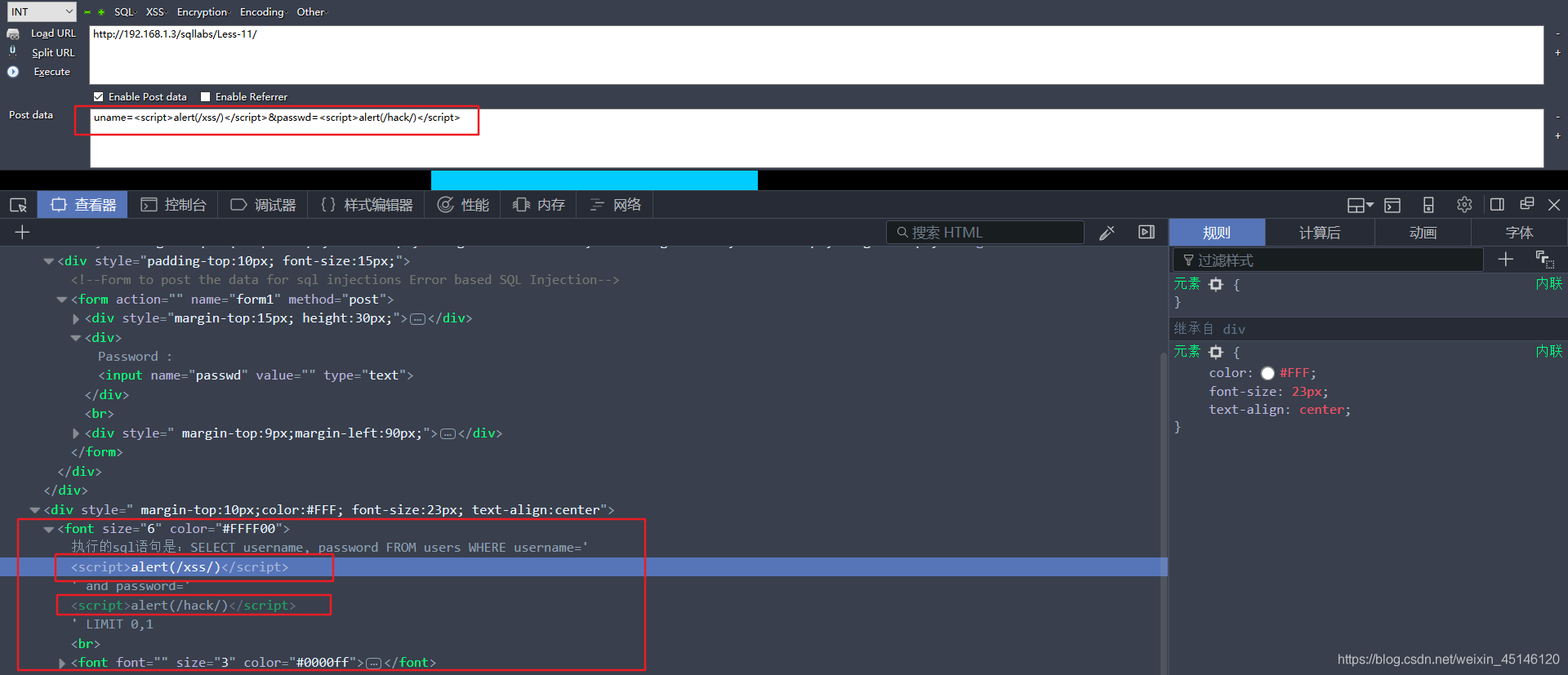This screenshot has width=1568, height=675.
Task: Focus the 过滤样式 filter styles field
Action: [1328, 260]
